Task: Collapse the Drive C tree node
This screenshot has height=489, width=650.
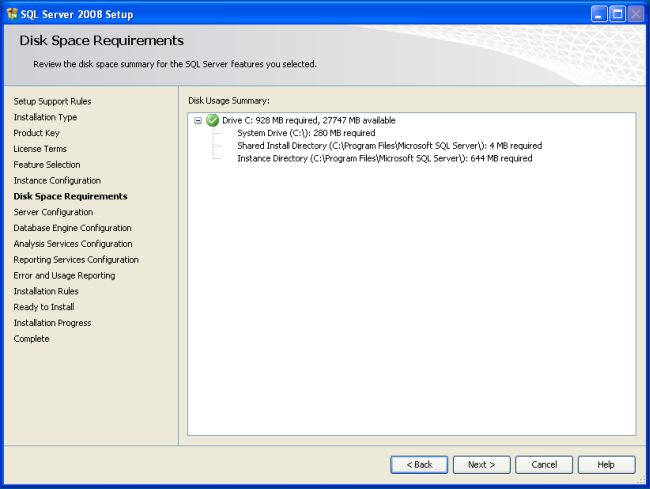Action: (x=198, y=121)
